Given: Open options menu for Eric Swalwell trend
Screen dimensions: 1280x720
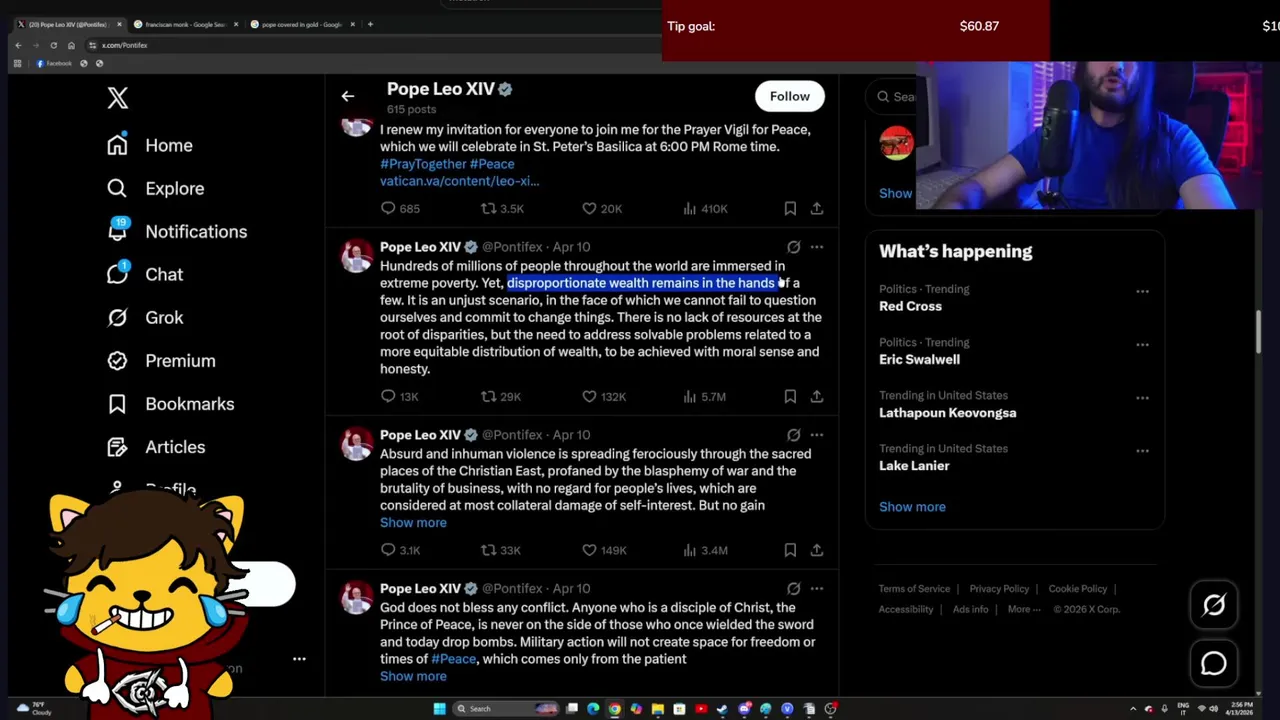Looking at the screenshot, I should (1142, 344).
